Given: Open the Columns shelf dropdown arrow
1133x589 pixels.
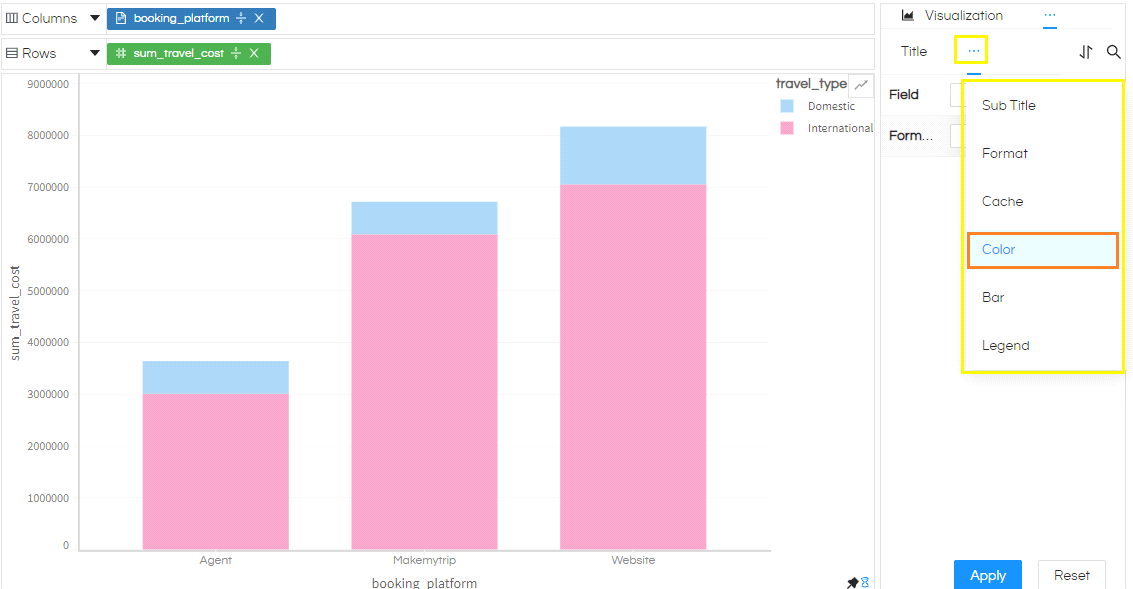Looking at the screenshot, I should tap(95, 18).
